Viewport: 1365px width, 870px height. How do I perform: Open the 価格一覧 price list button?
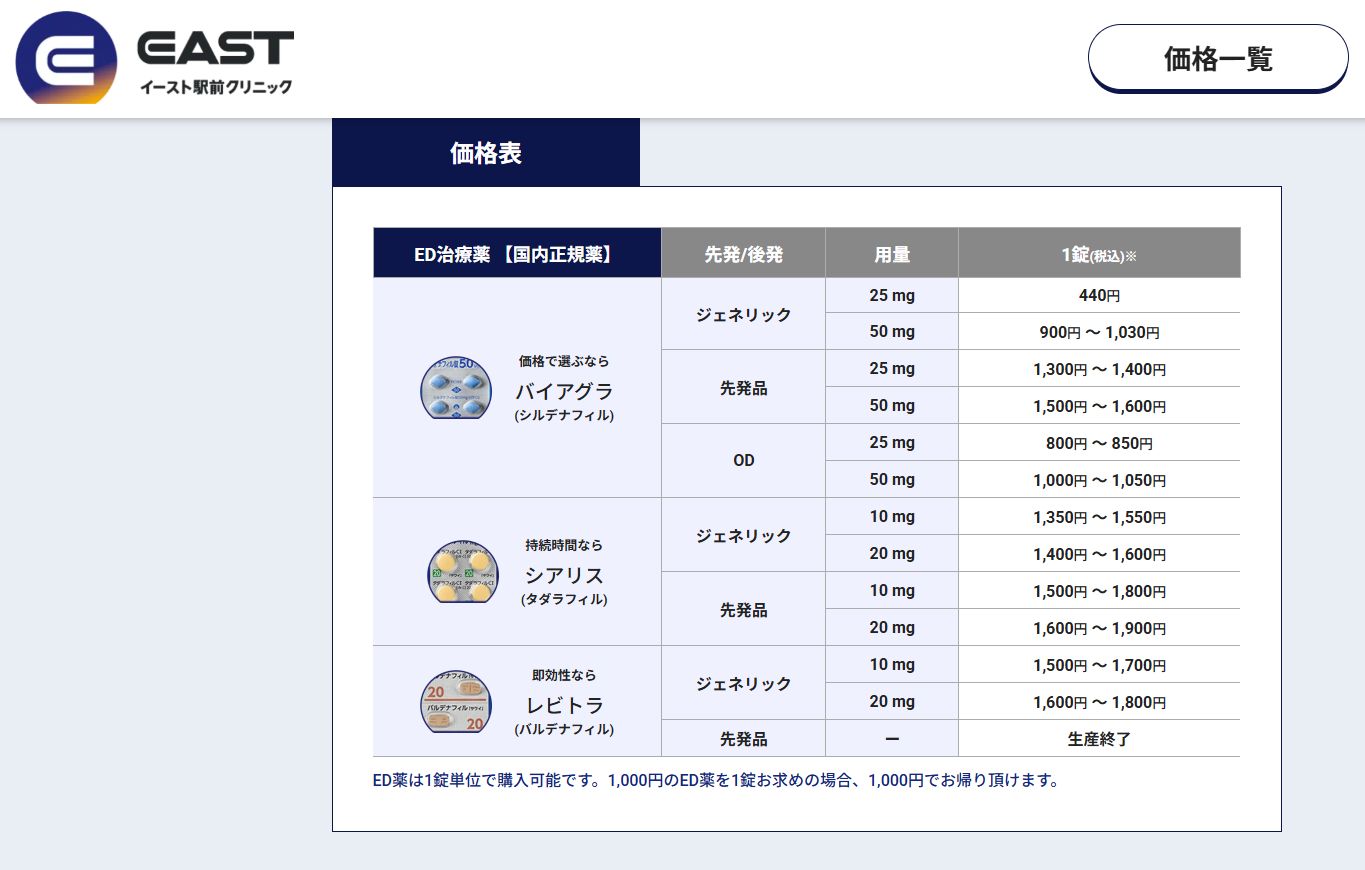(x=1216, y=58)
